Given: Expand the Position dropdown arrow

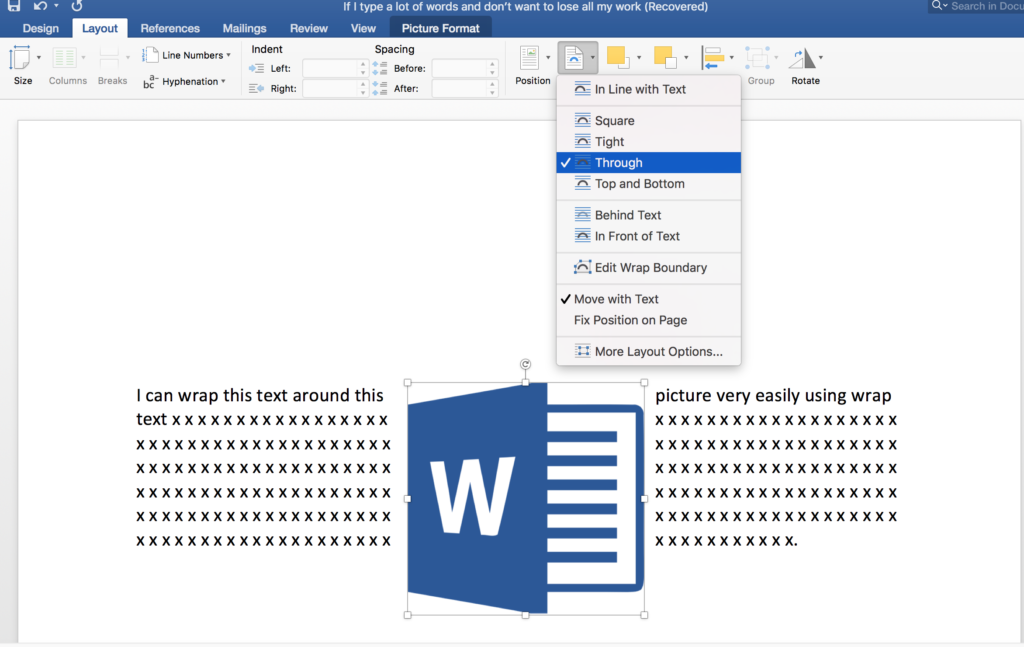Looking at the screenshot, I should pos(548,57).
